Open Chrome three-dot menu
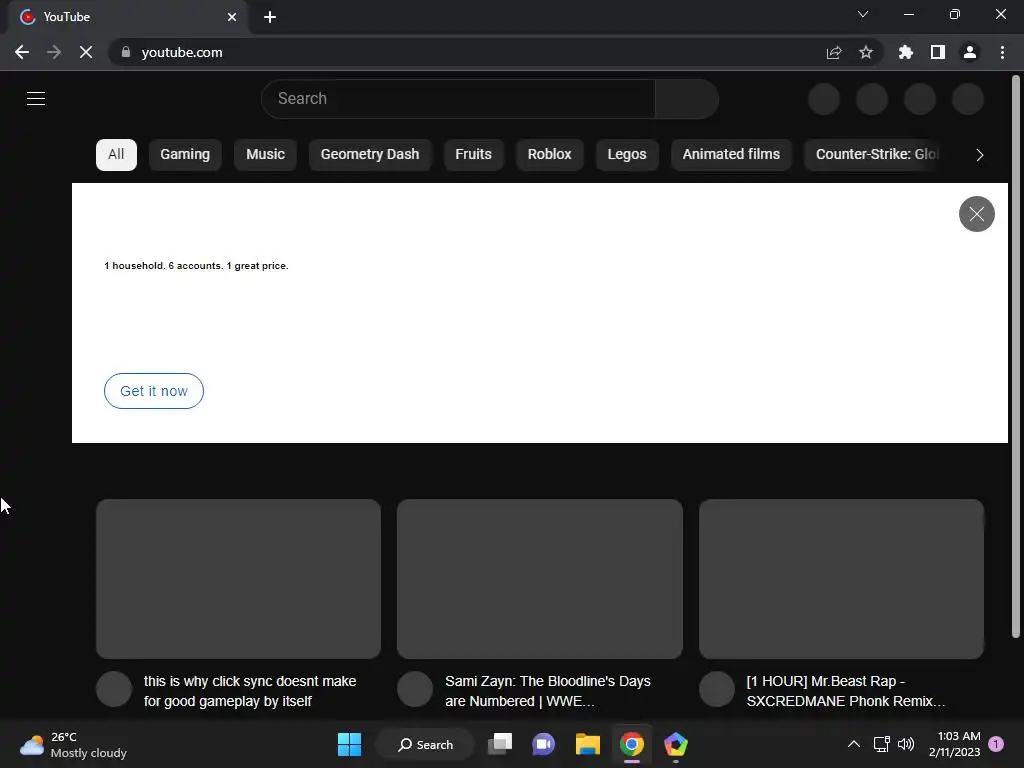The image size is (1024, 768). [1002, 52]
